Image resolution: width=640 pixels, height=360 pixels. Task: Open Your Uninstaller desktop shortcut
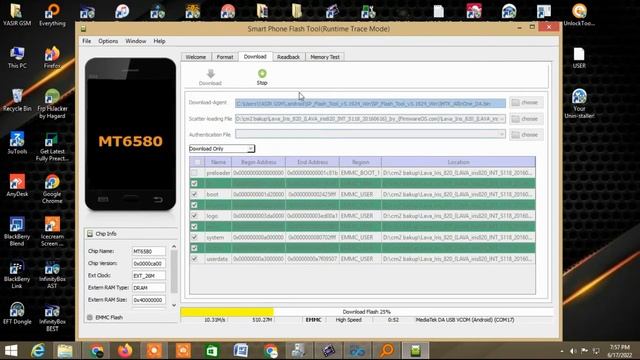point(579,104)
